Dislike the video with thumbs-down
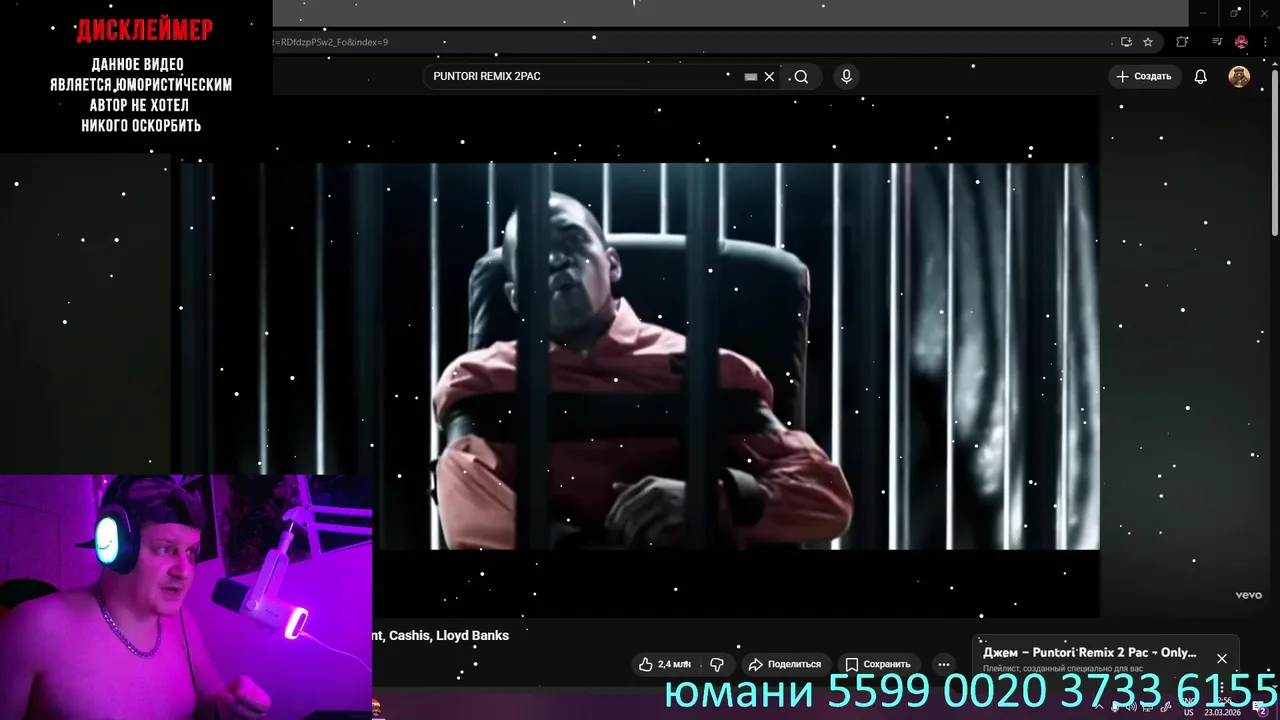The image size is (1280, 720). point(717,664)
